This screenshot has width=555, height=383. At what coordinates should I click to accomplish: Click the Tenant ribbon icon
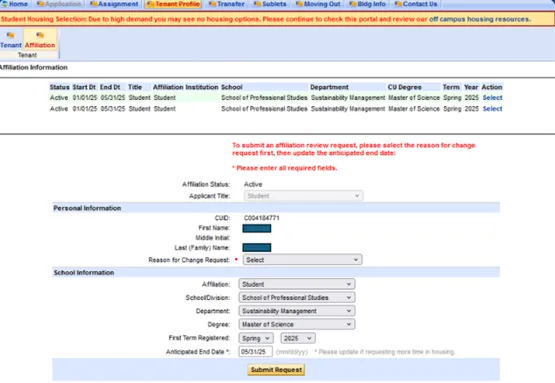click(x=11, y=40)
